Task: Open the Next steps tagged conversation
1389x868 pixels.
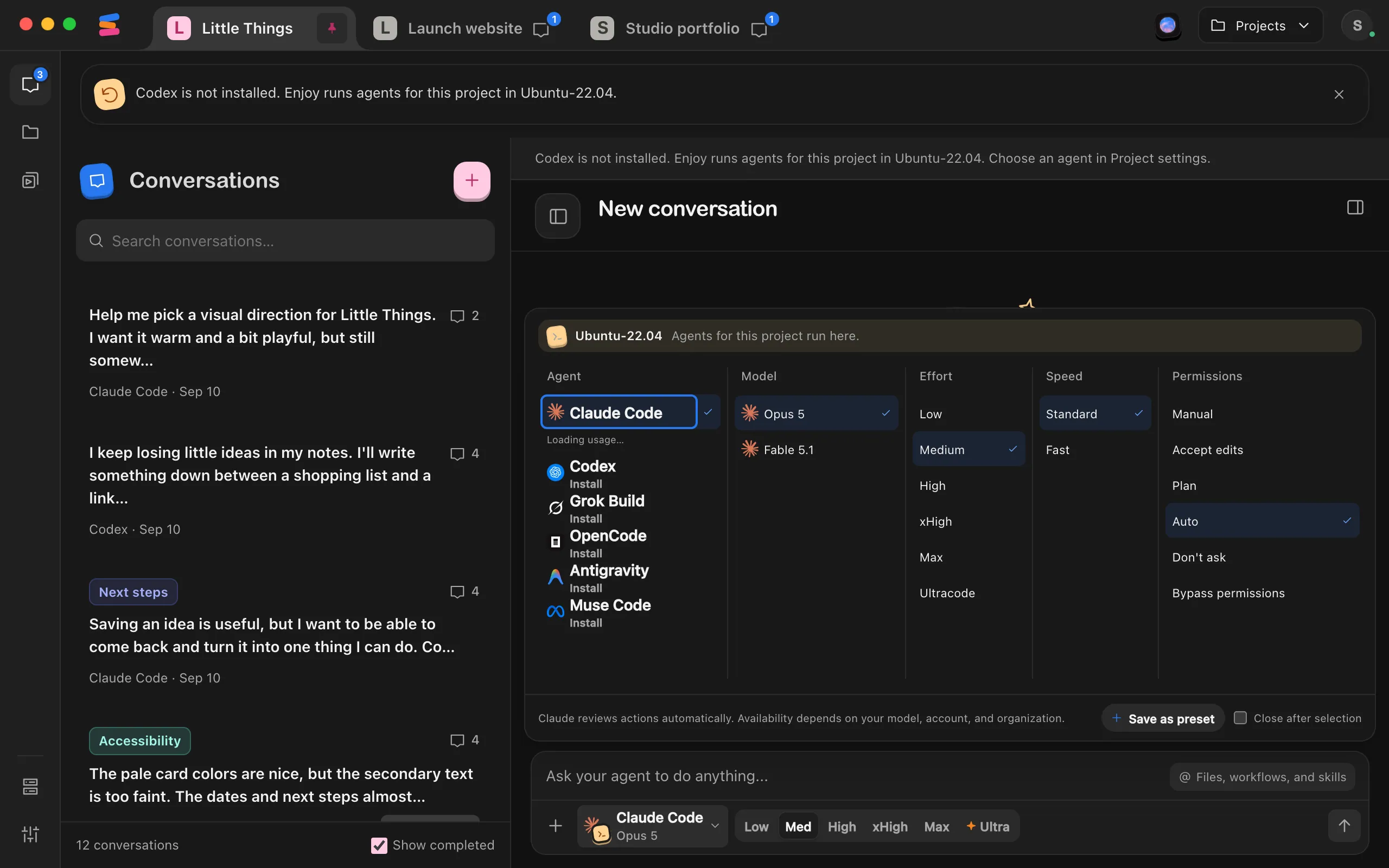Action: tap(285, 633)
